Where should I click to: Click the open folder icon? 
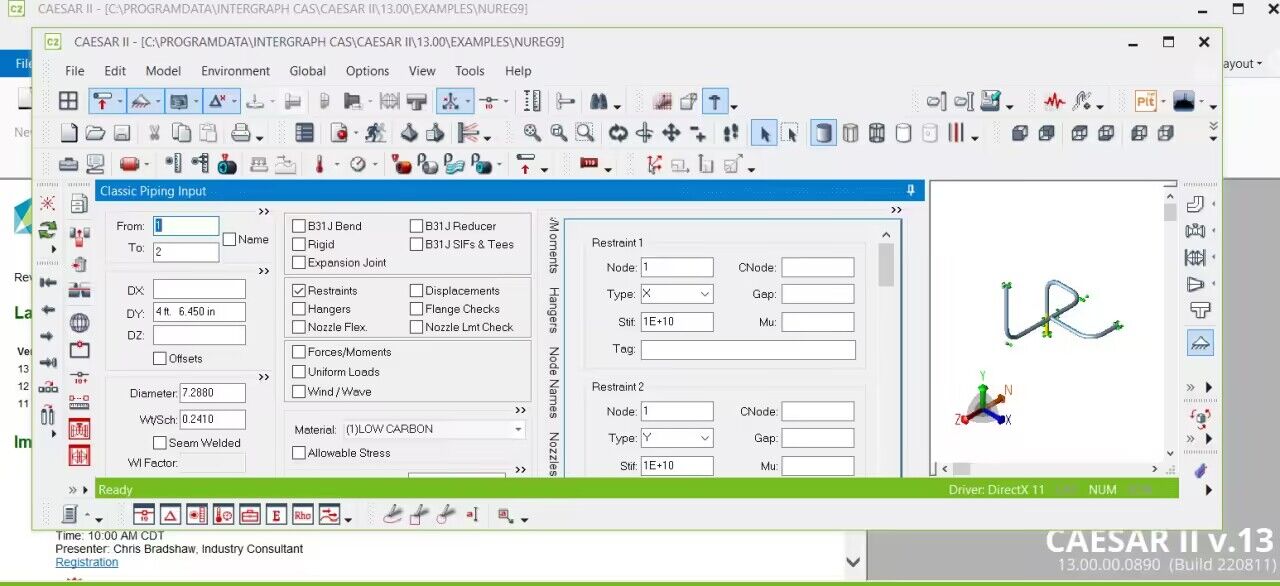point(95,133)
